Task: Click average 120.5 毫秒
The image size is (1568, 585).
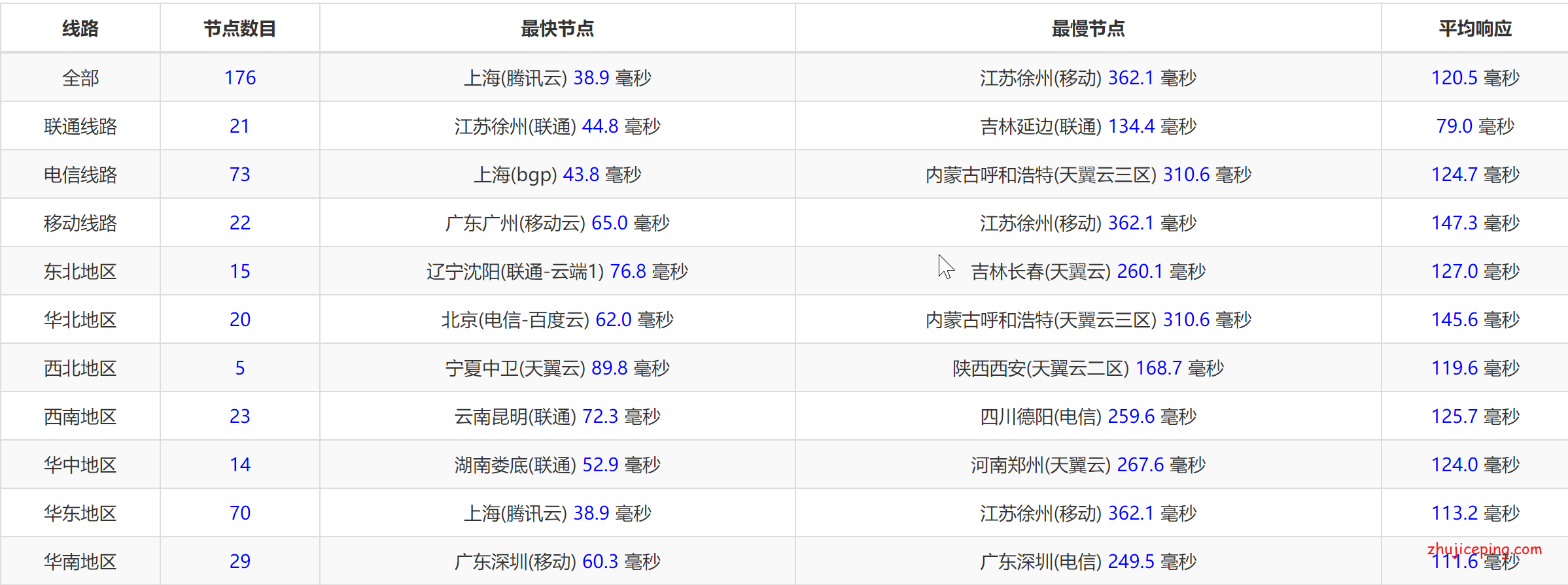Action: tap(1475, 78)
